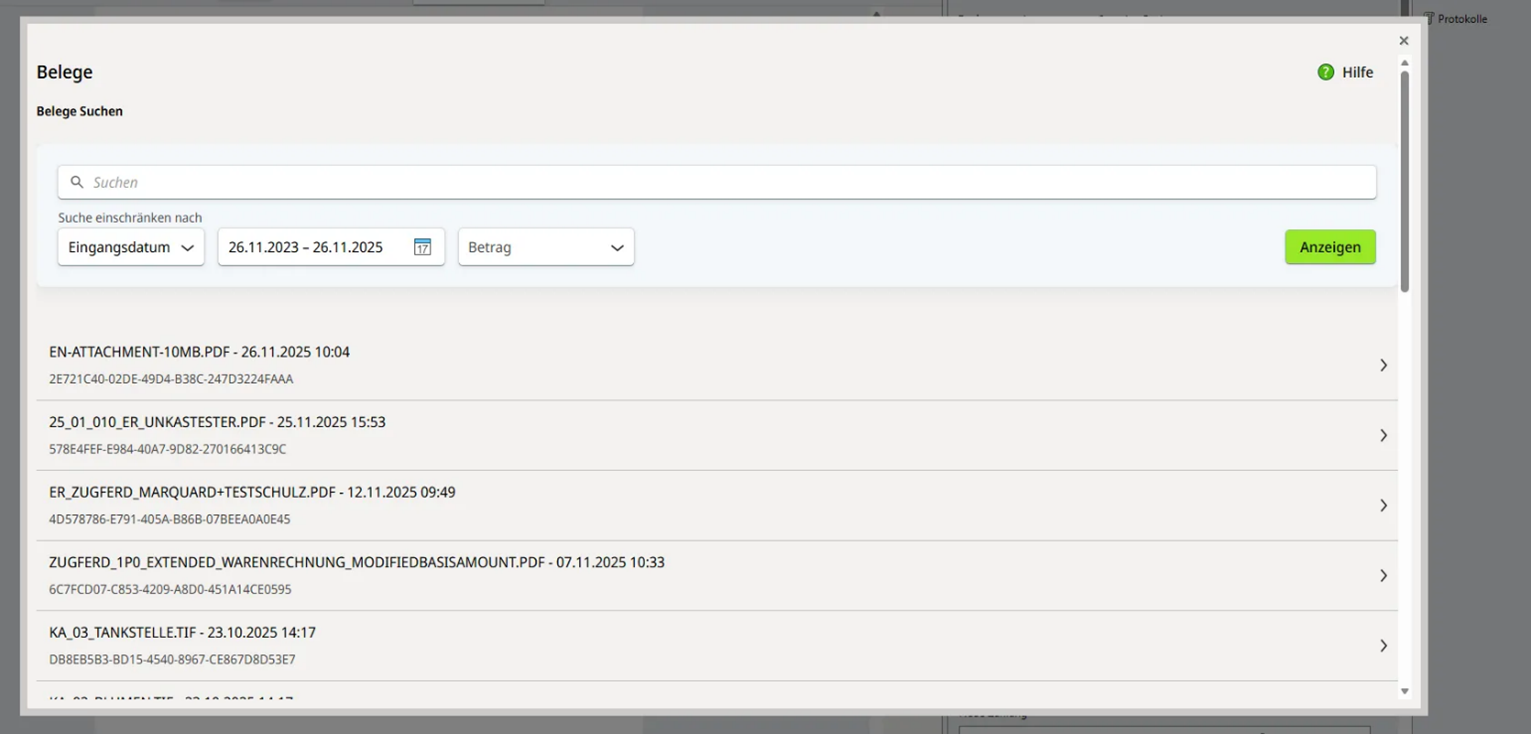Click the vertical scrollbar thumb
Image resolution: width=1531 pixels, height=734 pixels.
[1404, 180]
